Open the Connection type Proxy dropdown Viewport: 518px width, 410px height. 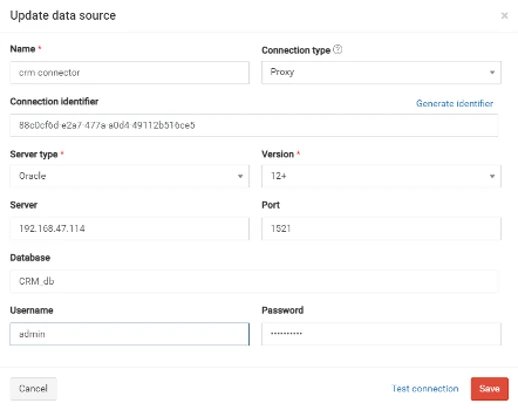[381, 72]
